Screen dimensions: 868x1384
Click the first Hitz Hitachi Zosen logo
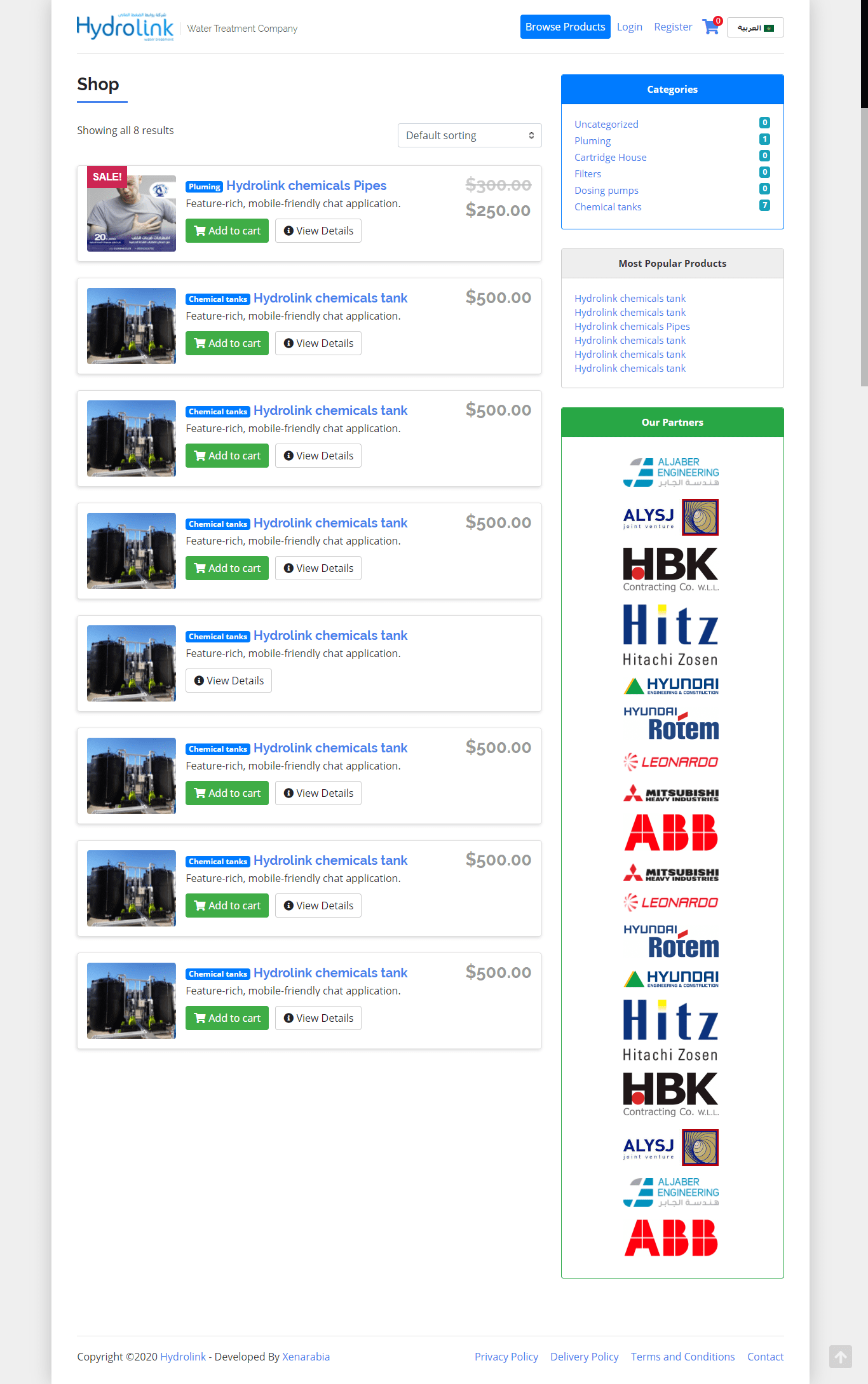click(671, 634)
